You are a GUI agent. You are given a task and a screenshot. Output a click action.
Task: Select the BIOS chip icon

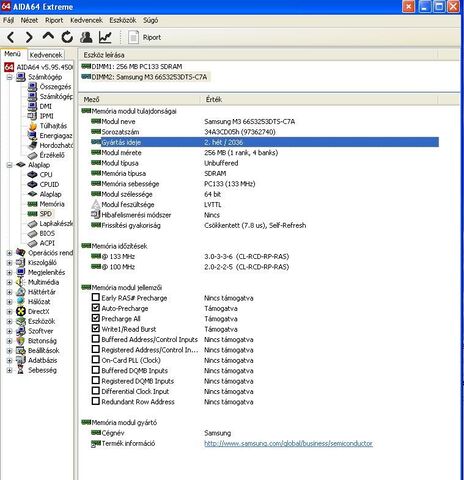pos(32,233)
